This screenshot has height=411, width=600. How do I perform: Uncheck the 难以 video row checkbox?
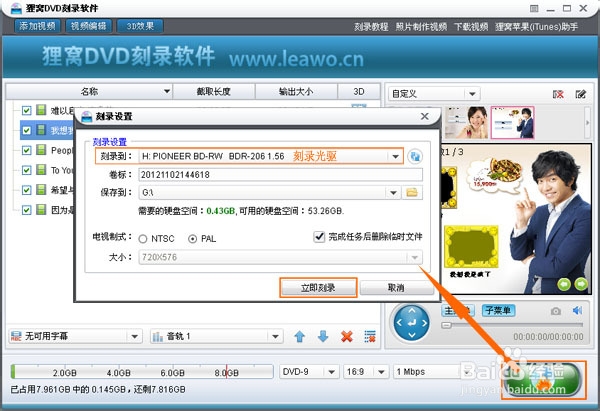click(x=26, y=111)
